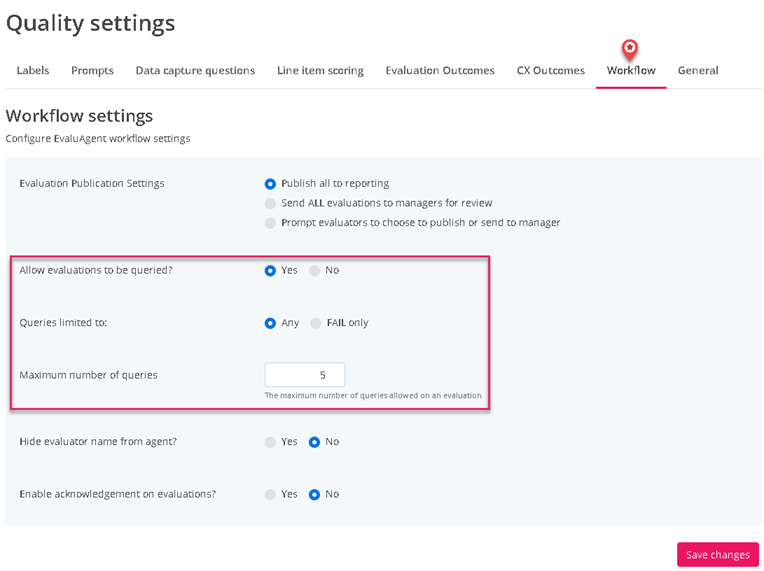Choose No for Hide evaluator name from agent
The image size is (764, 571).
pos(314,442)
